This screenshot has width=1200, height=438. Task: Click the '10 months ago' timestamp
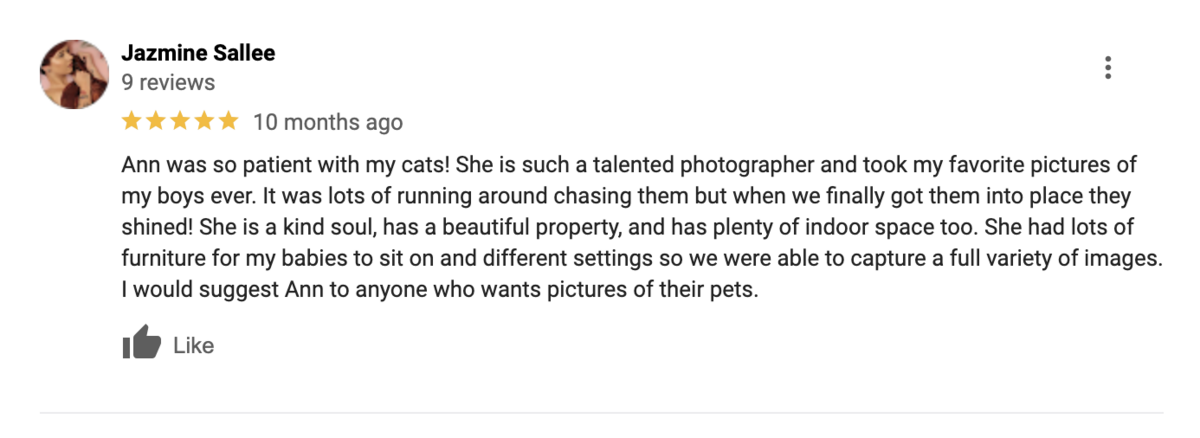tap(328, 122)
